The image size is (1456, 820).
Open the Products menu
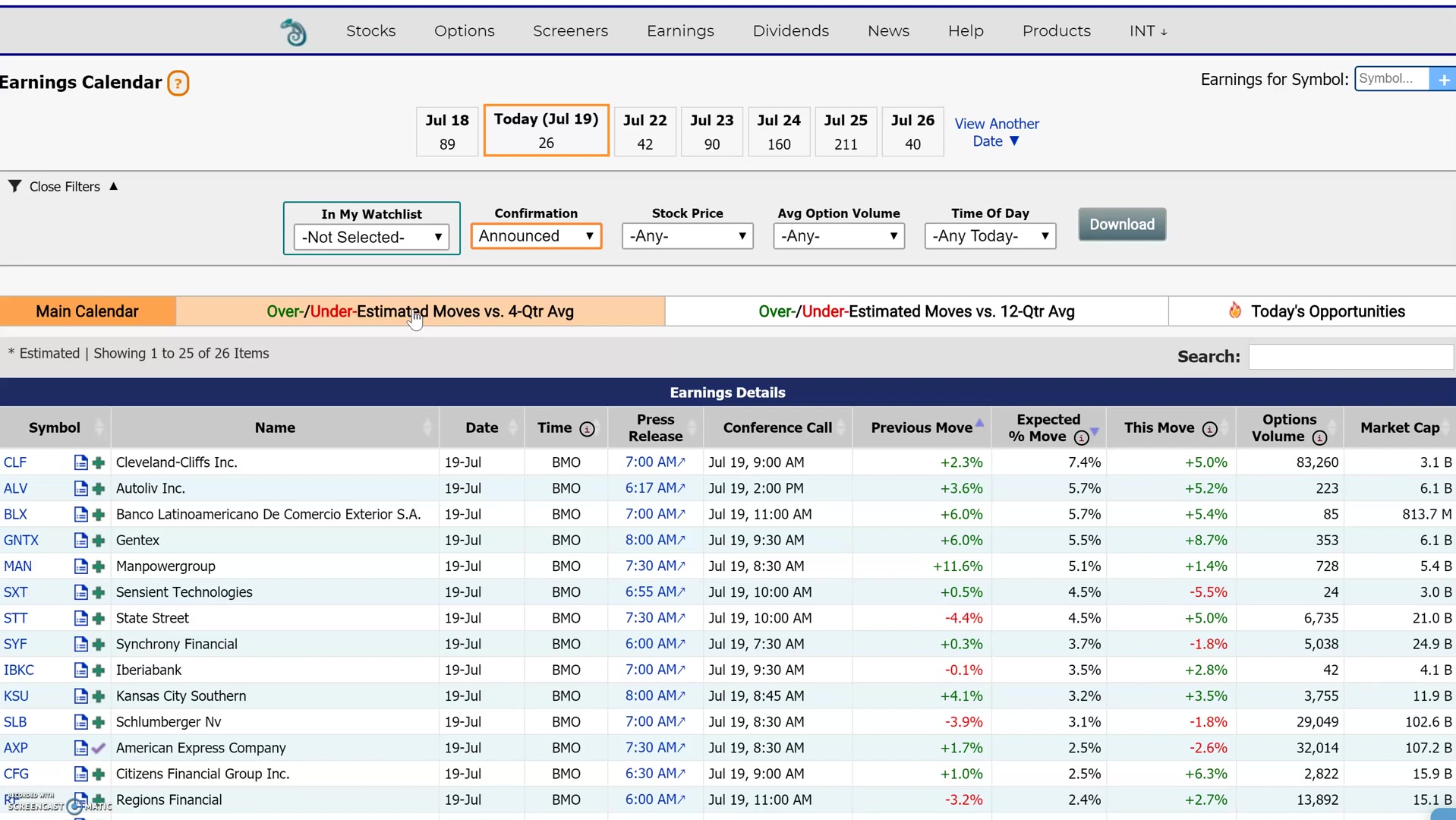[1056, 31]
